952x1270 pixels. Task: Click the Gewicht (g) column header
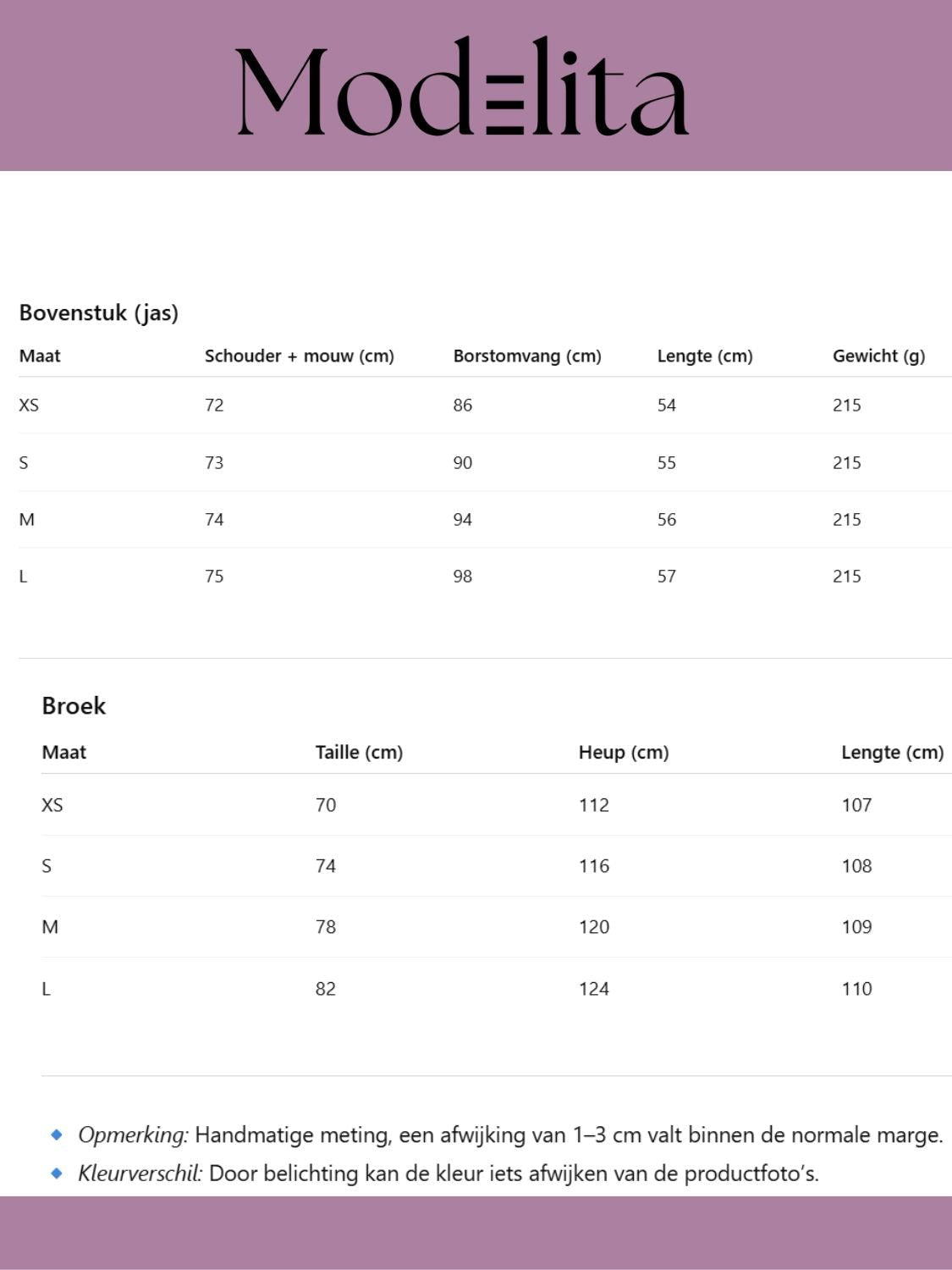pos(878,356)
